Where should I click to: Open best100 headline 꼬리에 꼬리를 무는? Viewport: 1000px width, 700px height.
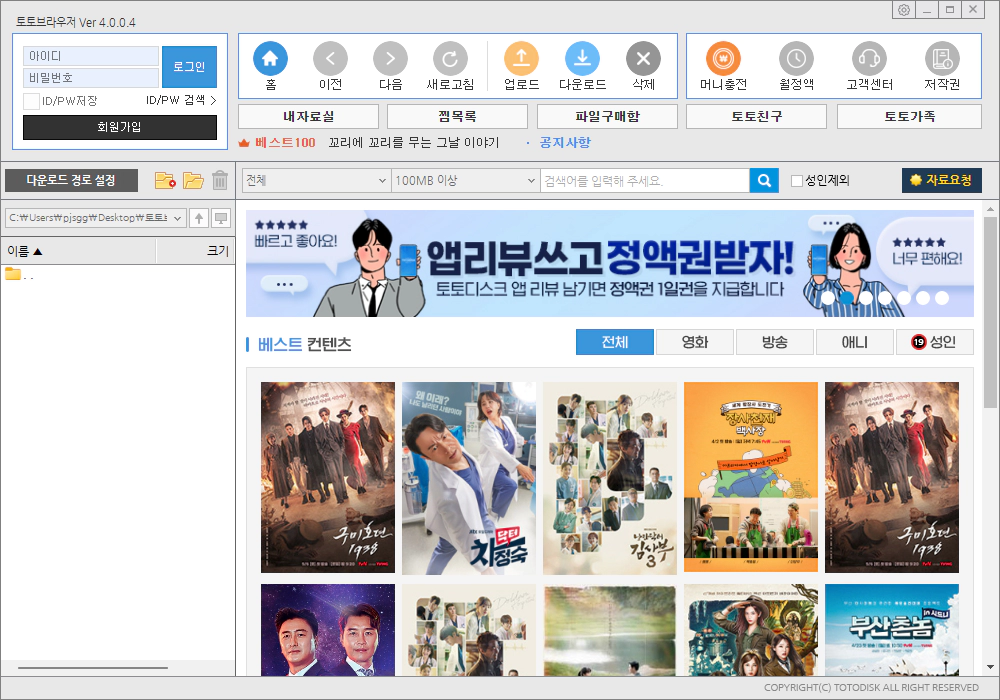(414, 143)
